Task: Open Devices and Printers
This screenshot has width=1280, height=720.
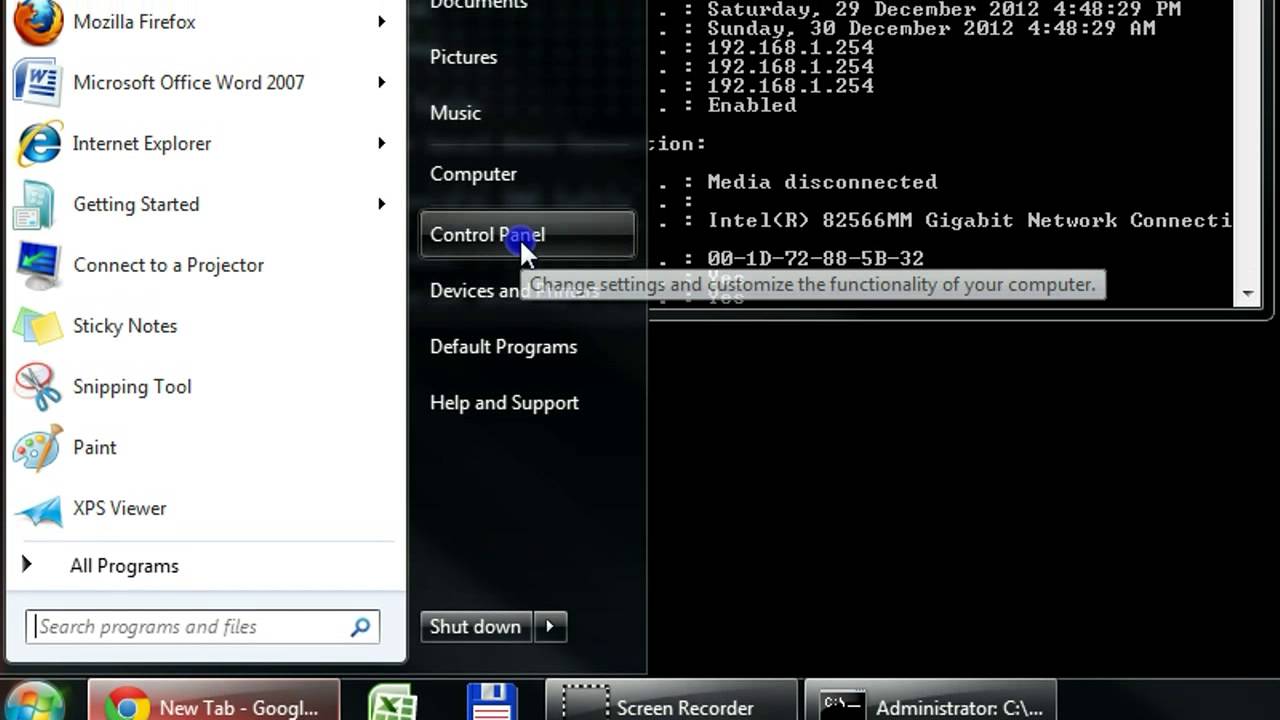Action: [x=476, y=290]
